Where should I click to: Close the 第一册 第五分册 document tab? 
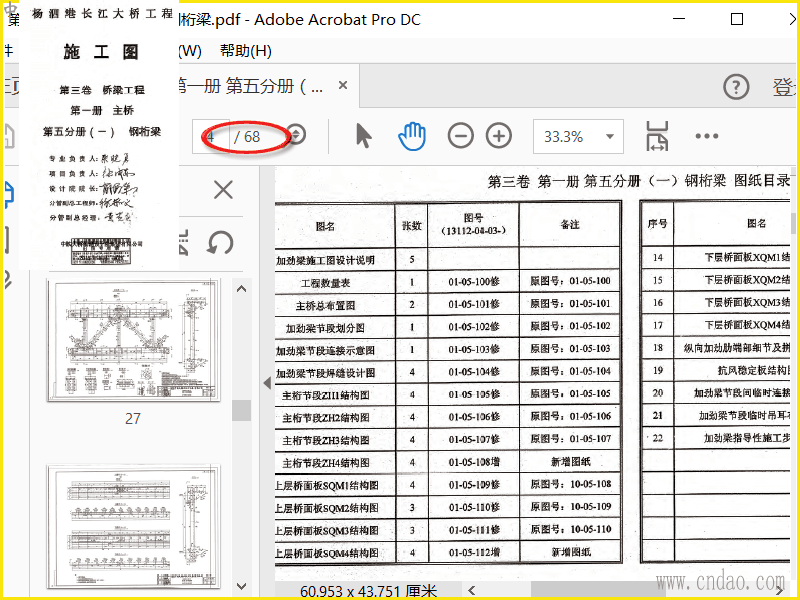343,85
